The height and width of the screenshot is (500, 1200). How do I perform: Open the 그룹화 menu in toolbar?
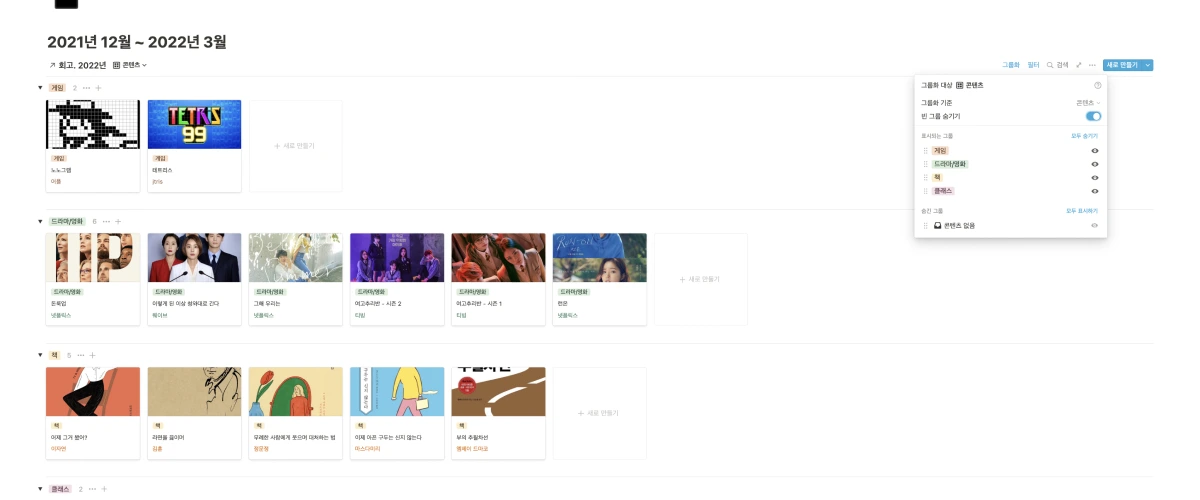pyautogui.click(x=1011, y=65)
